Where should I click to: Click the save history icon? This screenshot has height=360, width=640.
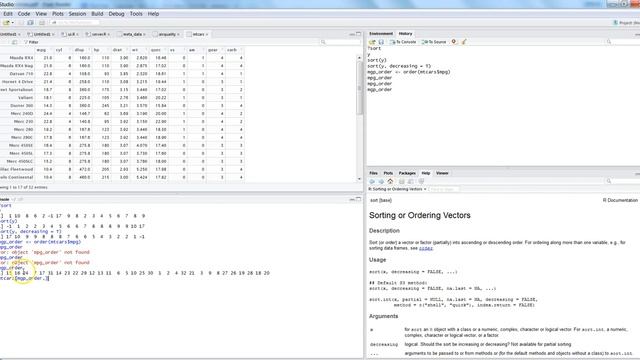tap(381, 42)
